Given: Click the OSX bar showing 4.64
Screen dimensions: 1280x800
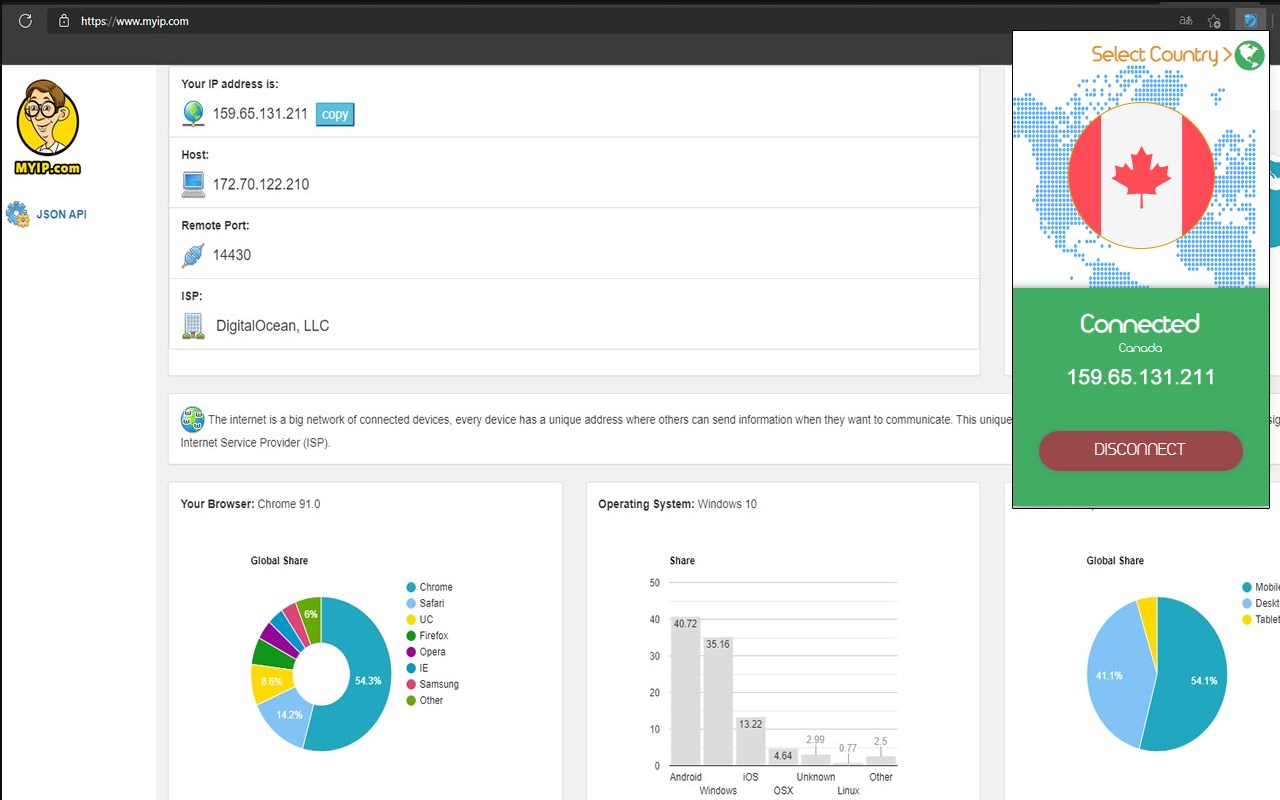Looking at the screenshot, I should click(783, 757).
